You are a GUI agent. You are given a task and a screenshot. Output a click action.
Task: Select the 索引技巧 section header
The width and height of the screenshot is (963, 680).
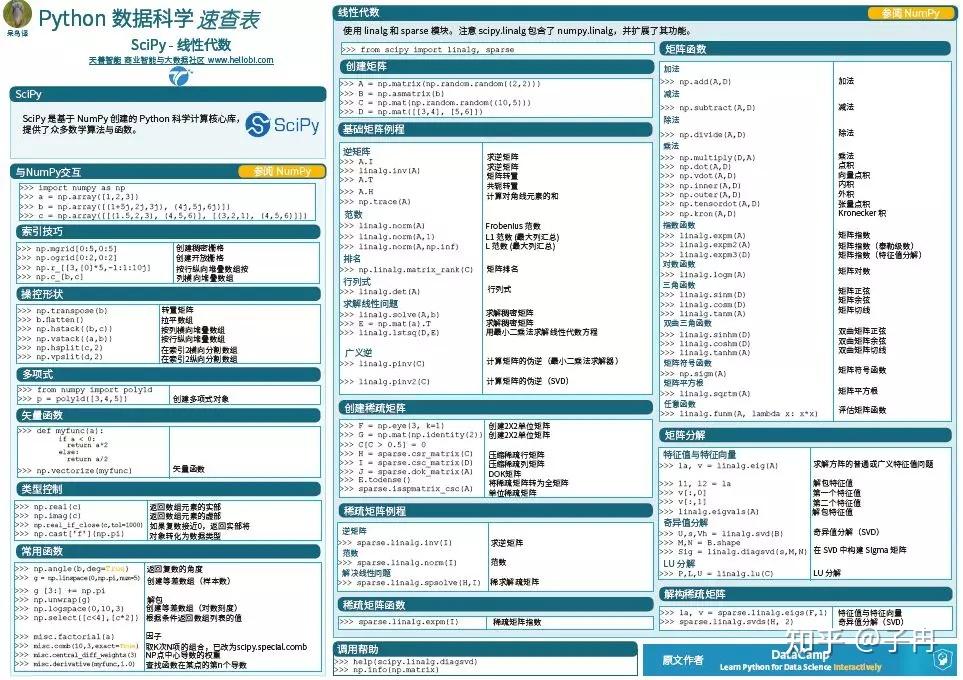tap(168, 232)
